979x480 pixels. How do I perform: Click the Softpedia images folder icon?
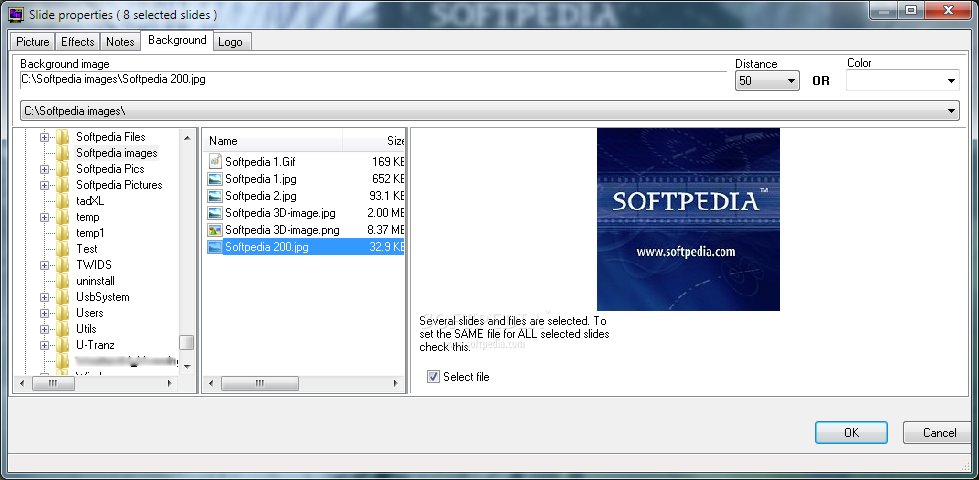tap(62, 153)
